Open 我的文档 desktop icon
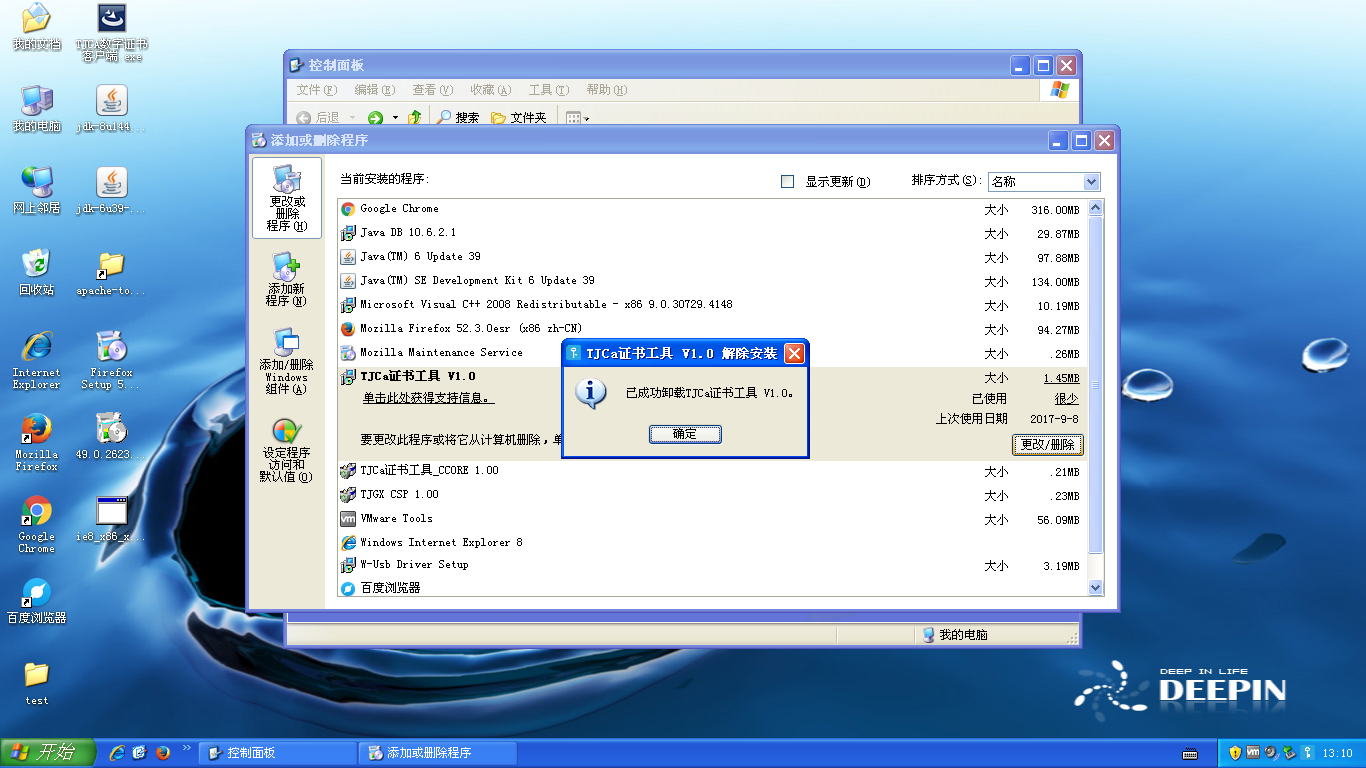 pyautogui.click(x=36, y=28)
